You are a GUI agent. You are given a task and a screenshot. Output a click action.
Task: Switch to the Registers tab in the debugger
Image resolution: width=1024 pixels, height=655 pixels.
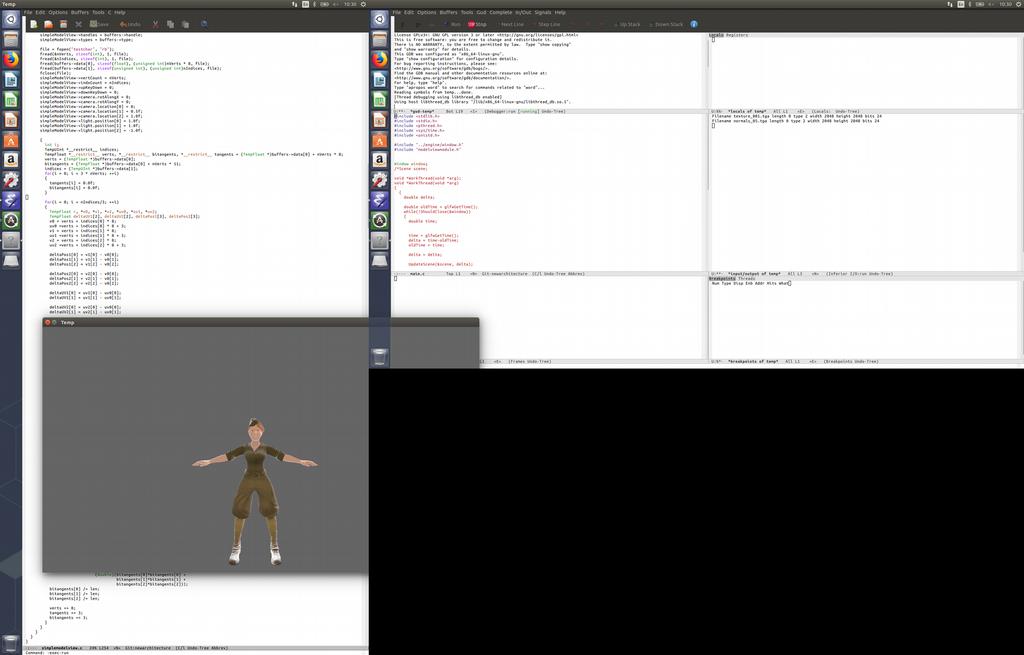coord(737,35)
